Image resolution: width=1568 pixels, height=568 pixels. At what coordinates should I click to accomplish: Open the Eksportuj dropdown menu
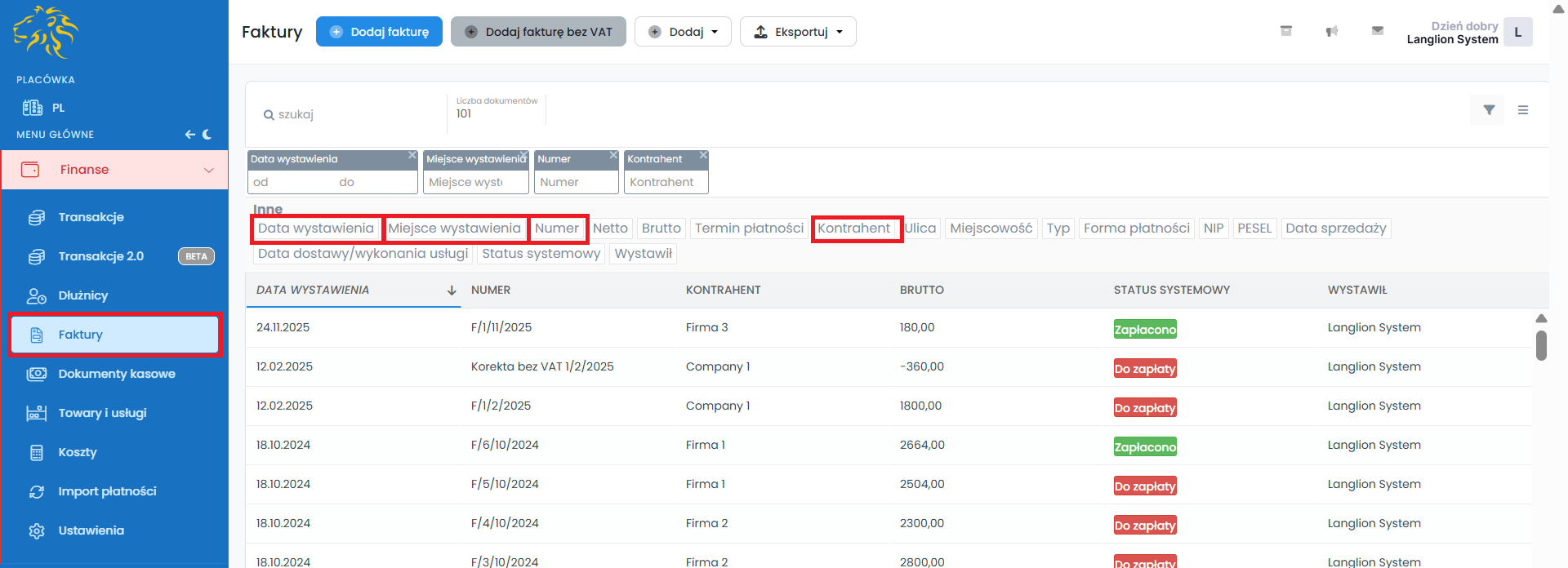797,32
